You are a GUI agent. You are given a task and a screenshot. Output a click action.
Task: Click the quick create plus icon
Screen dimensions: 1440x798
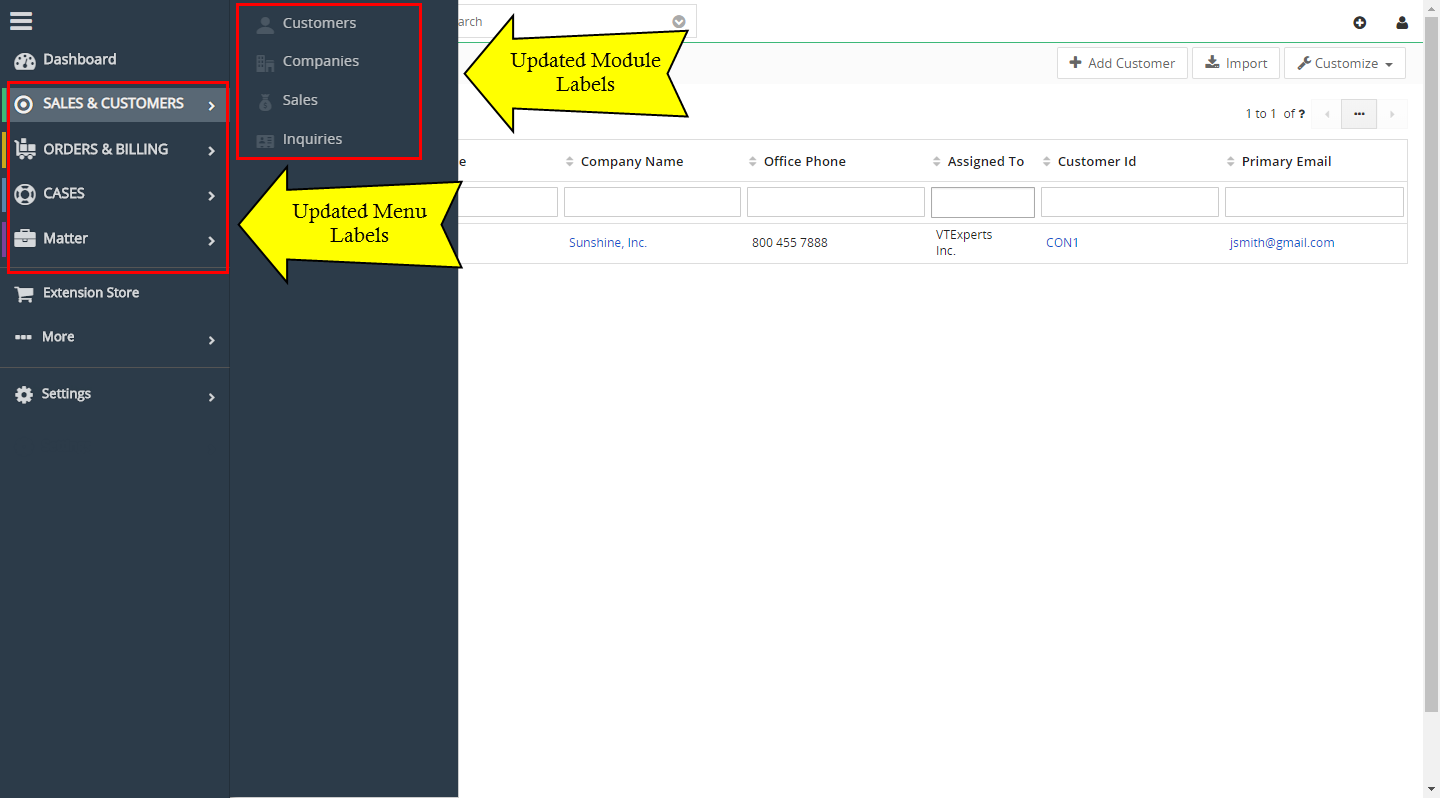(1359, 22)
